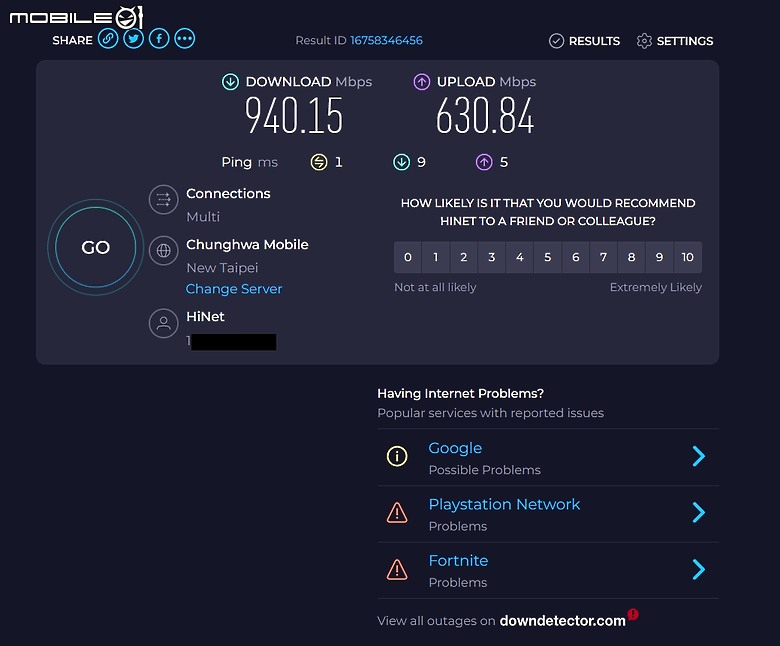Click the Connections icon
Screen dimensions: 780x646
tap(164, 200)
